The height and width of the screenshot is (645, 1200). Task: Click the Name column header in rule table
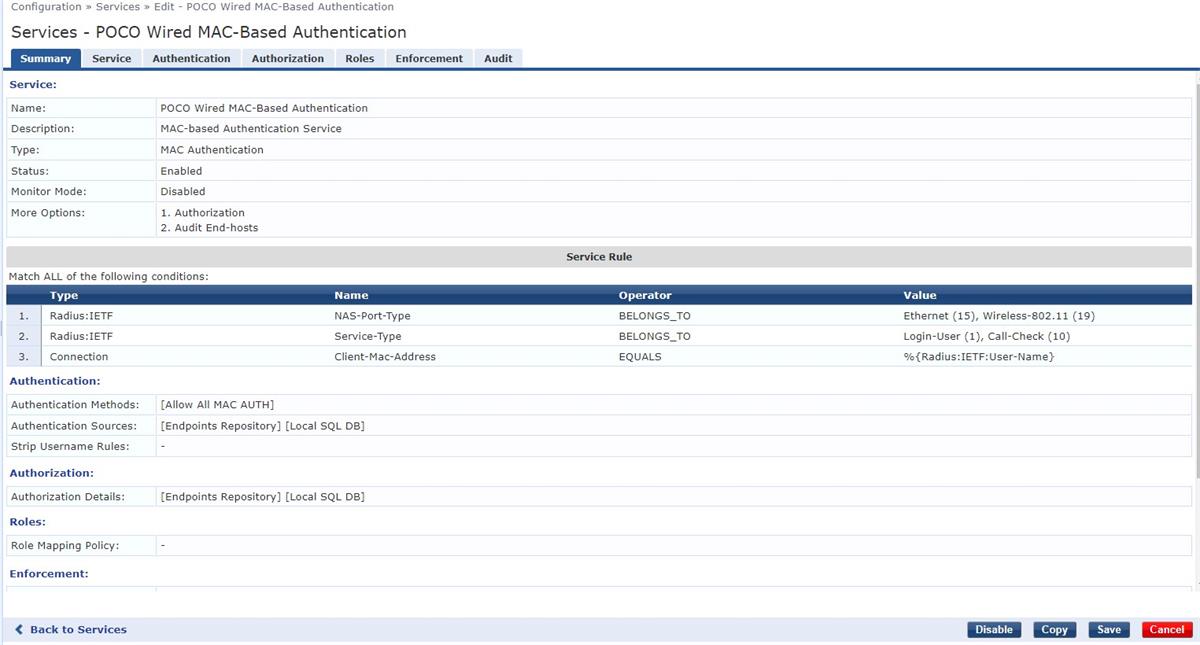point(351,295)
